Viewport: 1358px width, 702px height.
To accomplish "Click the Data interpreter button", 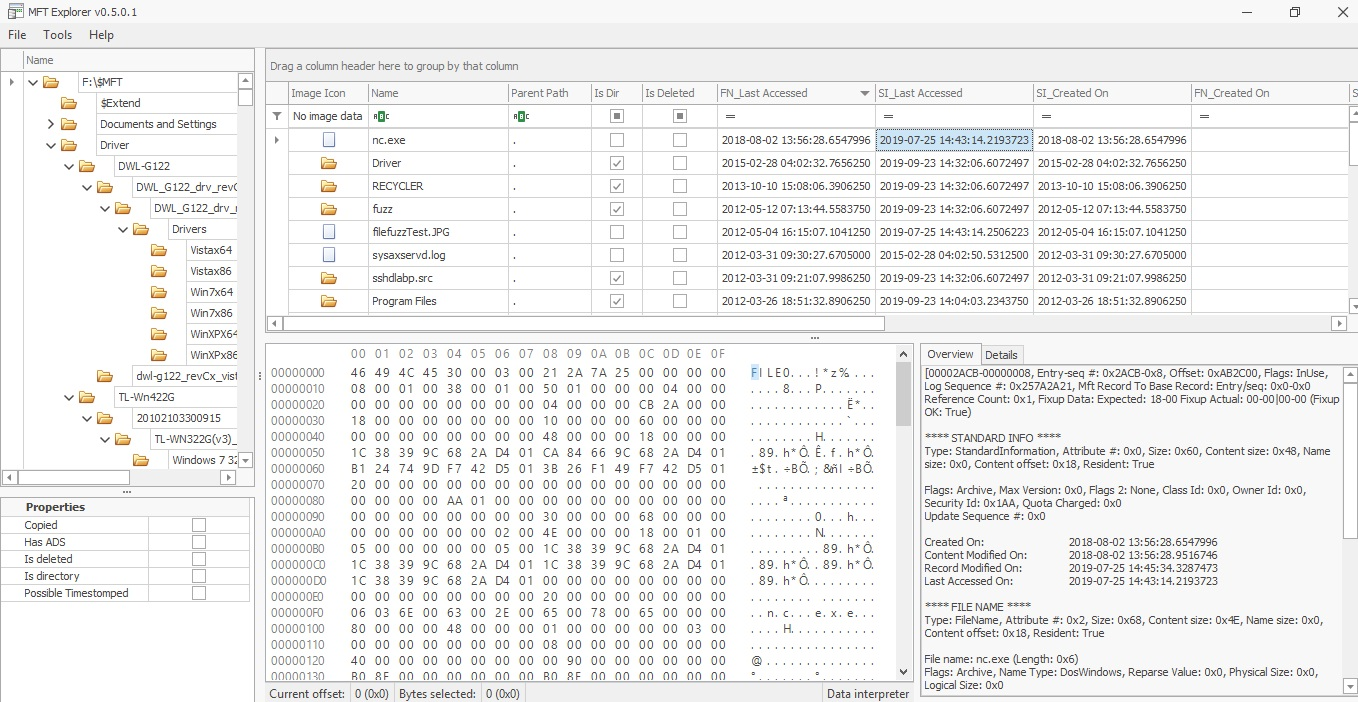I will pos(868,693).
